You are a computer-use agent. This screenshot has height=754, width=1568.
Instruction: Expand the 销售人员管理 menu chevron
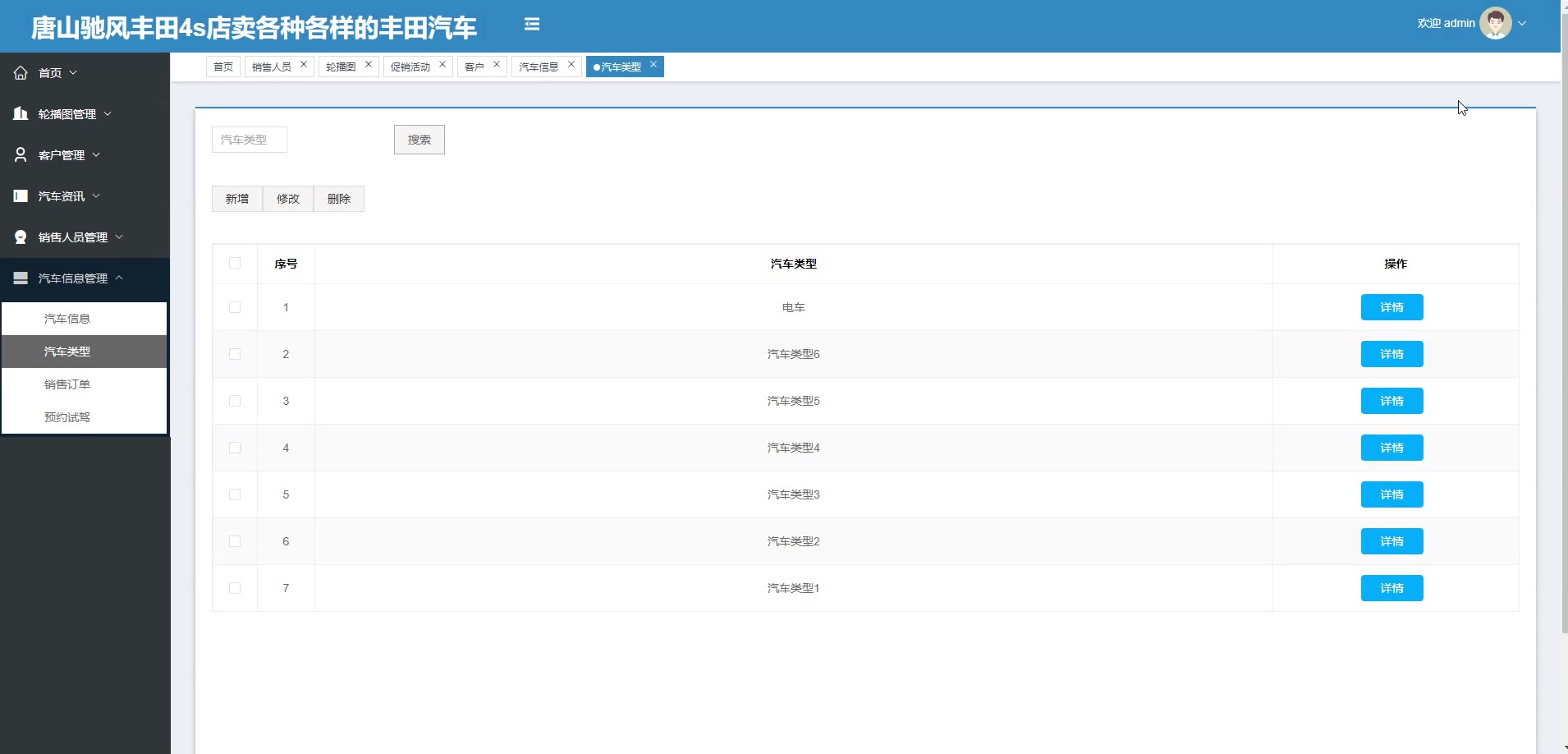(119, 237)
